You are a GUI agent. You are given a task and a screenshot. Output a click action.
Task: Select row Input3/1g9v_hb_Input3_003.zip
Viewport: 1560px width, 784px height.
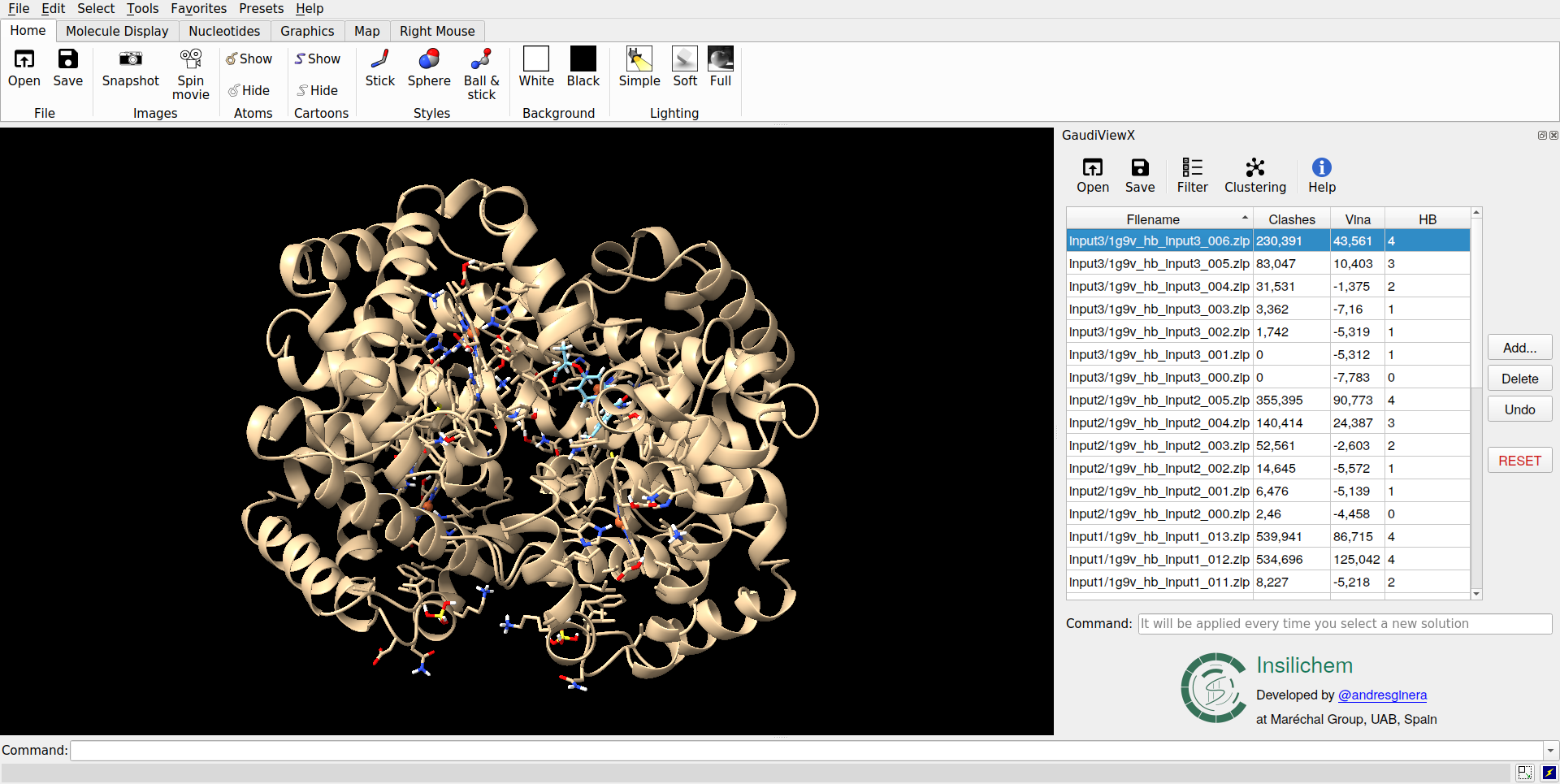coord(1268,310)
